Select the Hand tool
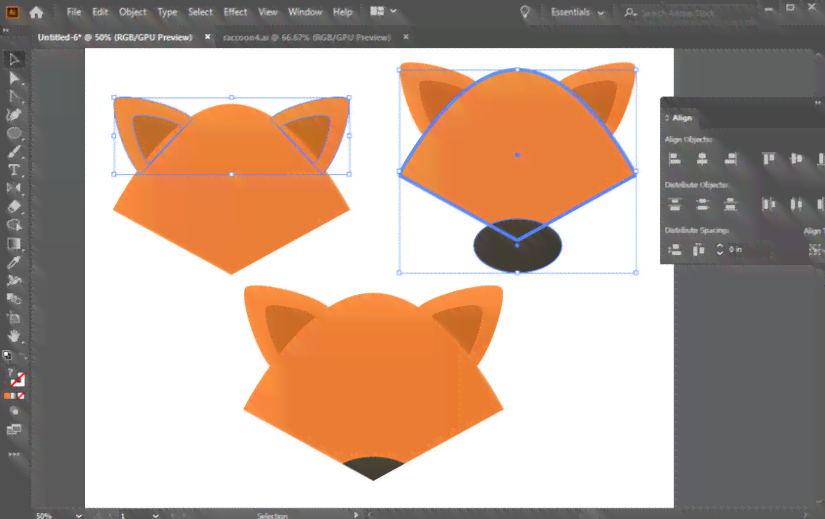Viewport: 825px width, 519px height. click(14, 336)
